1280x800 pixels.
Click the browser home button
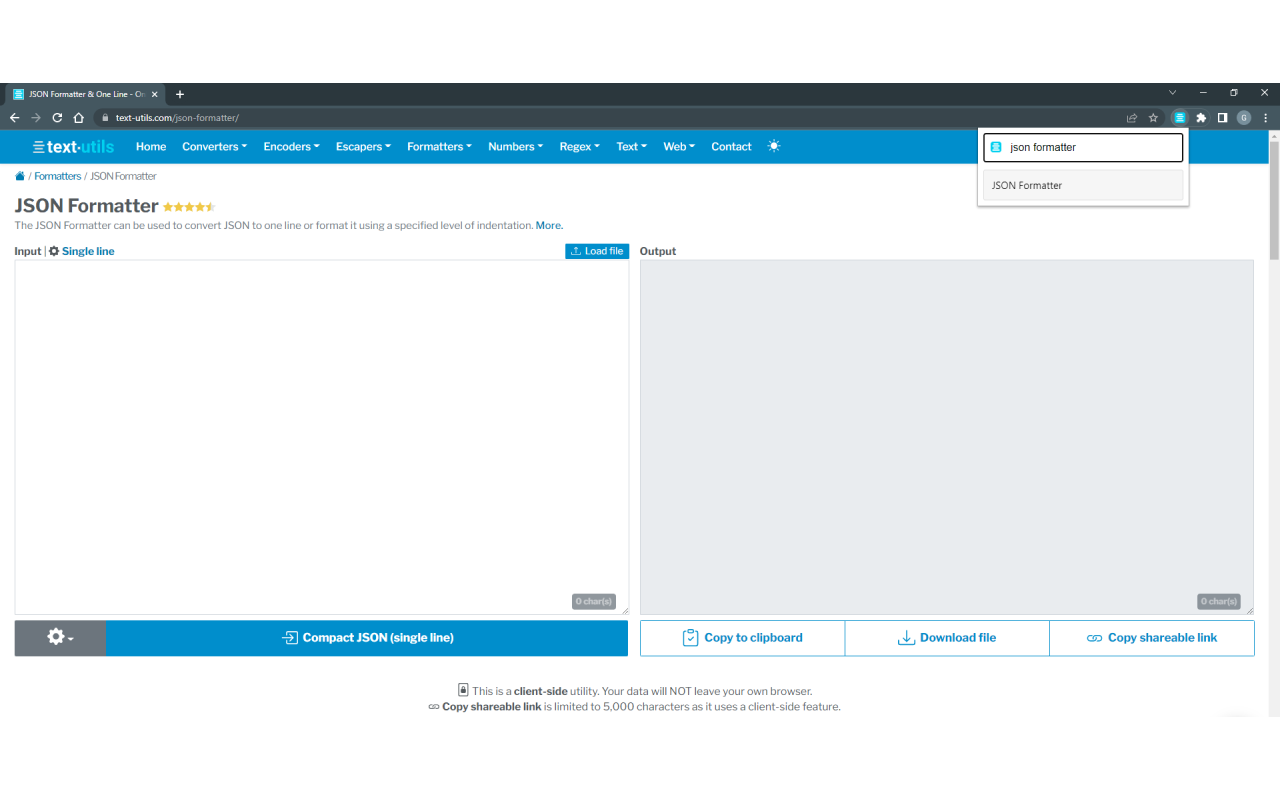[x=78, y=118]
